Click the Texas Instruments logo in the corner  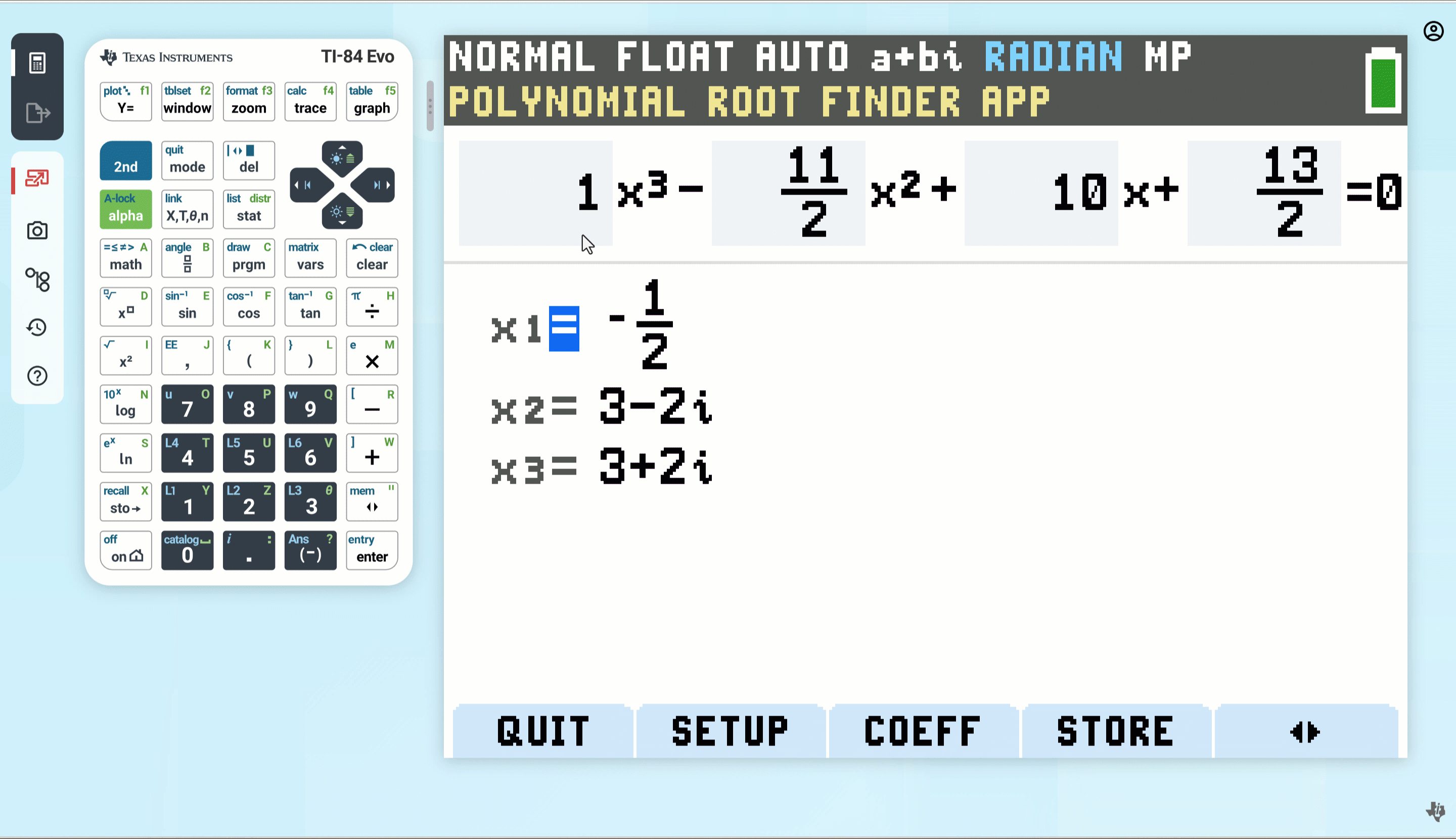point(1436,811)
